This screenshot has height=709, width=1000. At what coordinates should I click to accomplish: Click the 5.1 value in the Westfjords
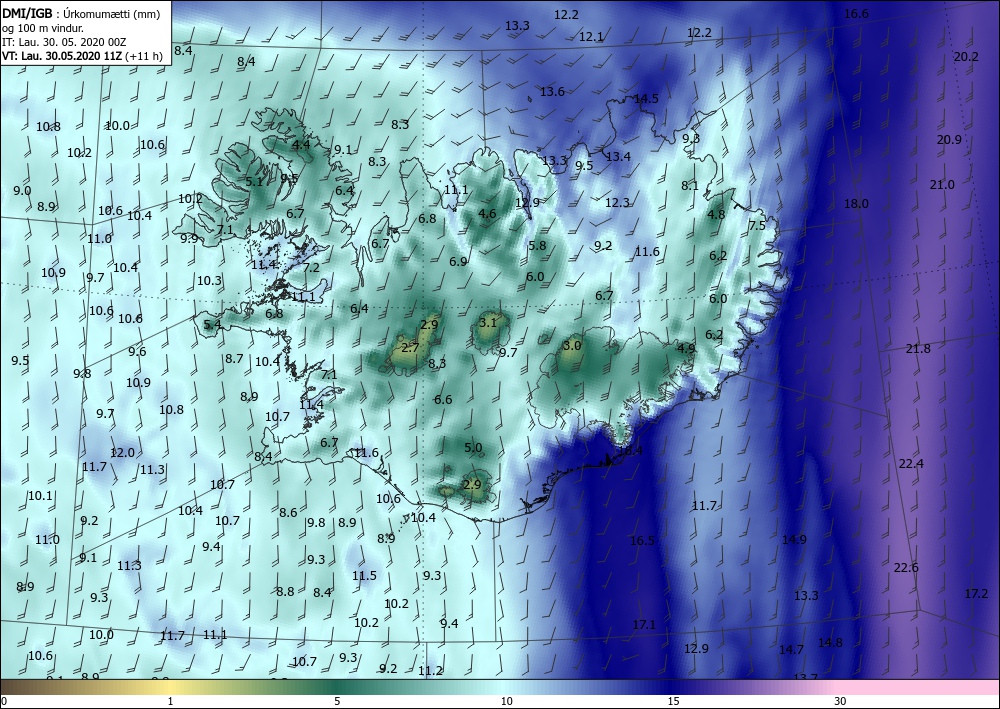[254, 182]
